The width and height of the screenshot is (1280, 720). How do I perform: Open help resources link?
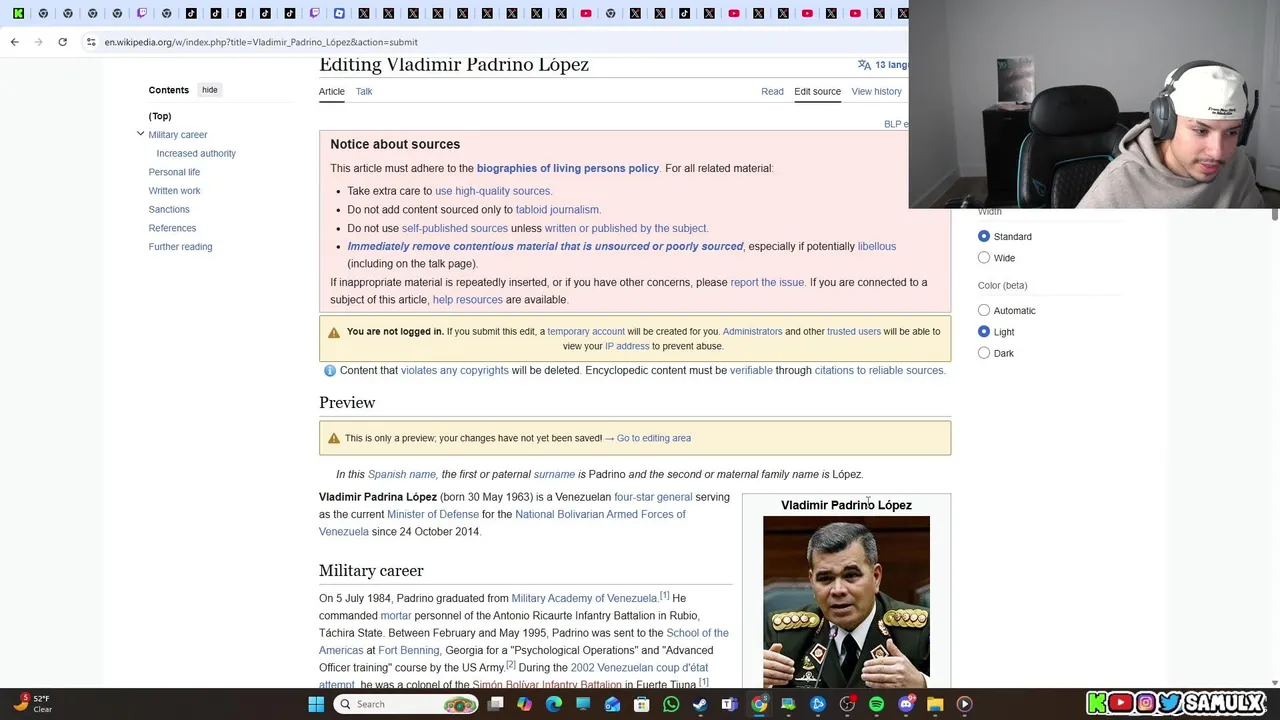pyautogui.click(x=467, y=300)
